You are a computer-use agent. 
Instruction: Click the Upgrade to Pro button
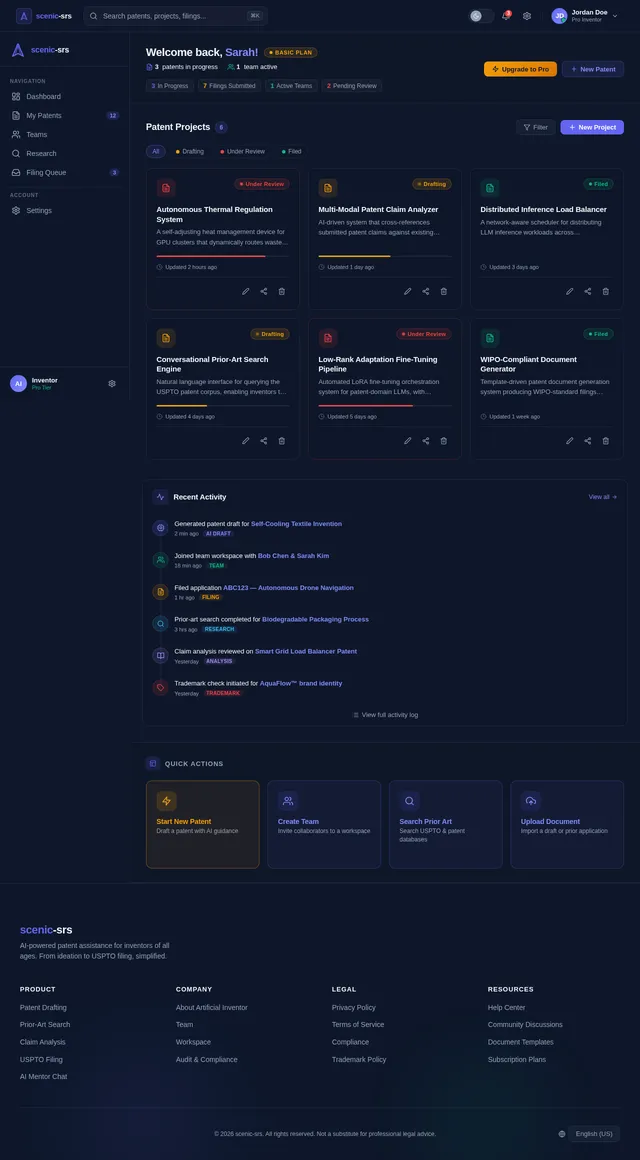coord(520,69)
